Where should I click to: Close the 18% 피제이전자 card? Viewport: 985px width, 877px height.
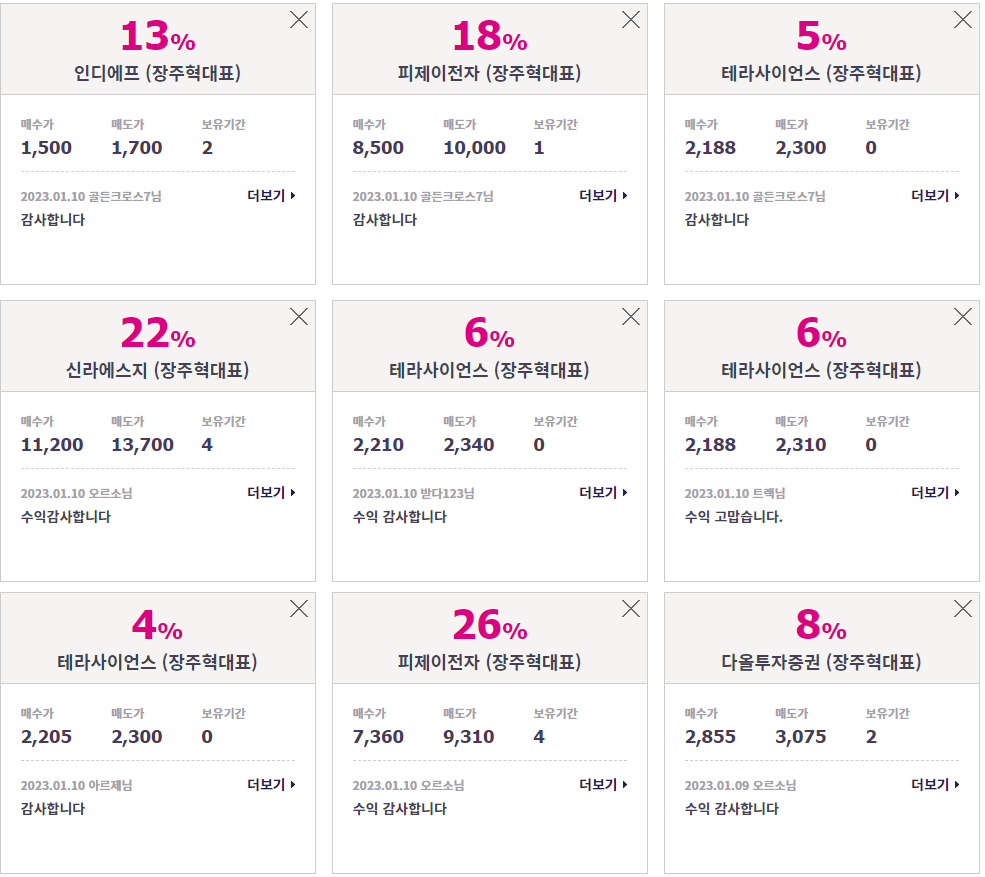tap(631, 19)
